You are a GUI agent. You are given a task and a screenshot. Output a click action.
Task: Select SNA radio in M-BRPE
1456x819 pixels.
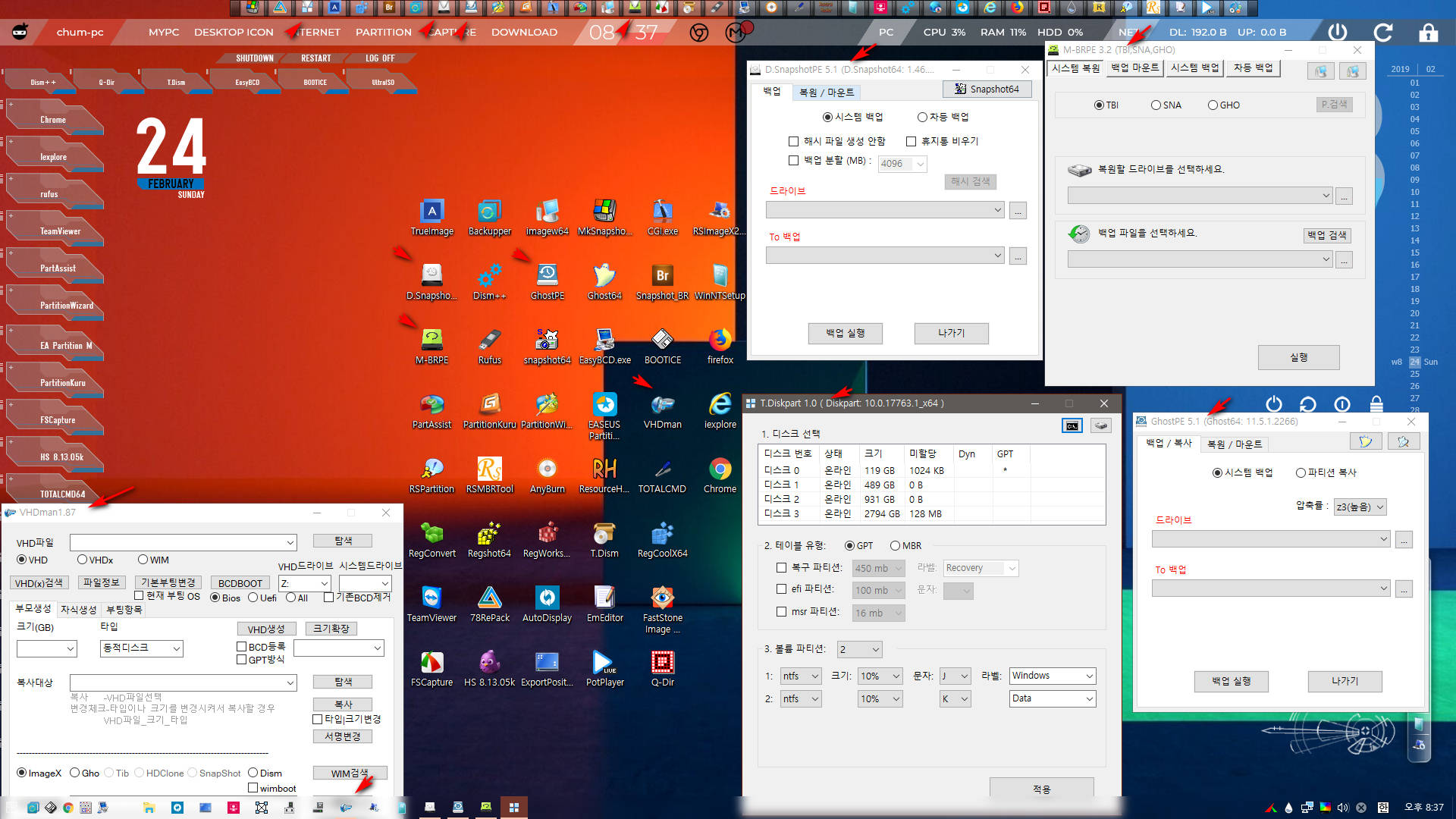point(1166,105)
